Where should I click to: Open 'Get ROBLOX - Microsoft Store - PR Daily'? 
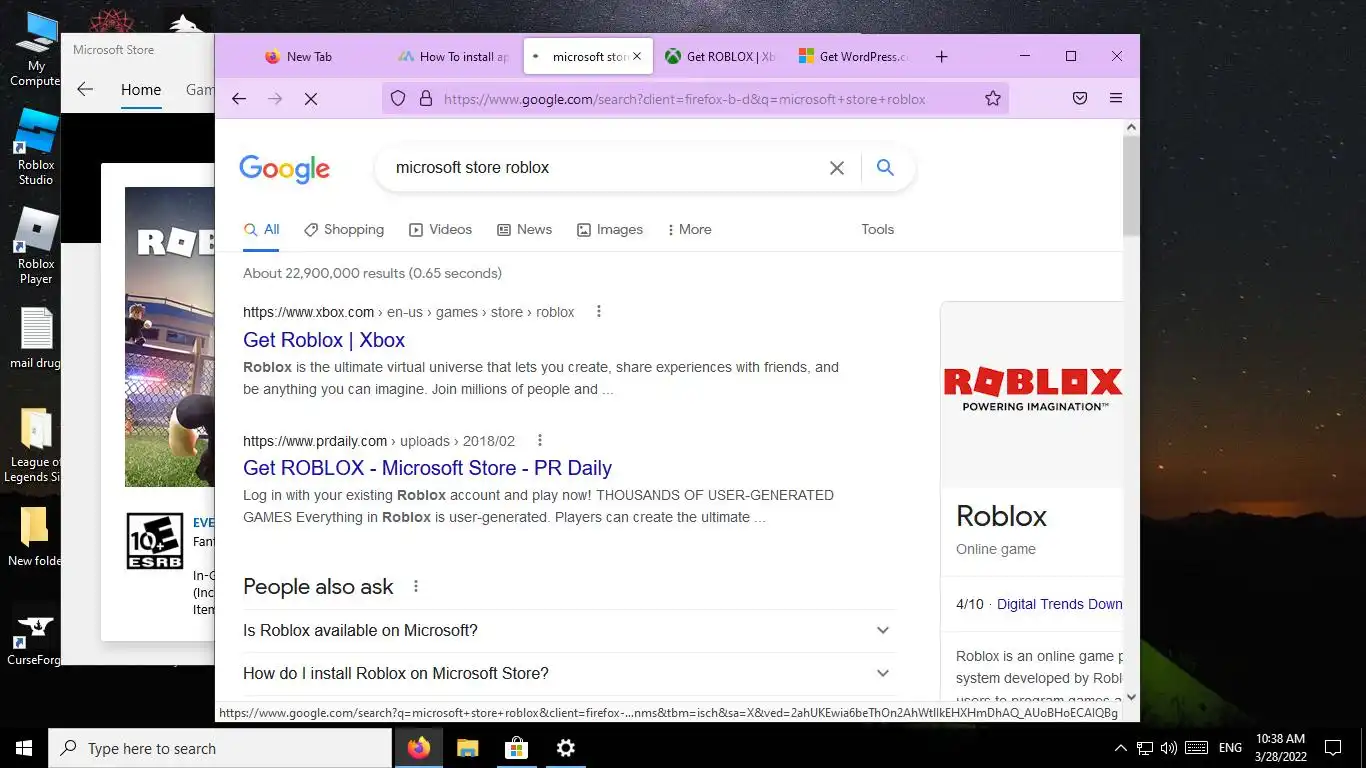pos(427,468)
